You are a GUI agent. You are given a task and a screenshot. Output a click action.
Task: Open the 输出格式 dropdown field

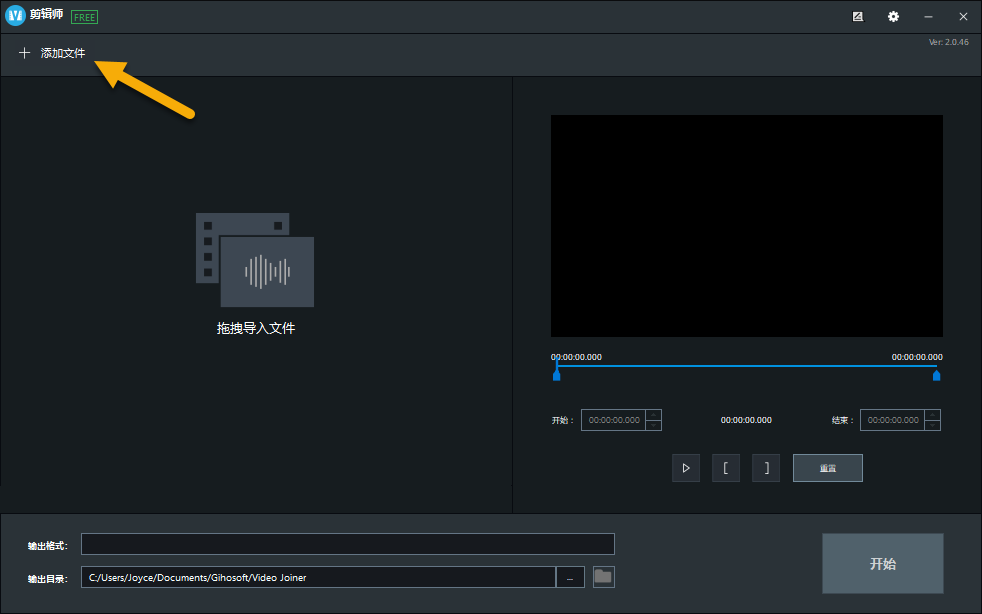pos(348,544)
